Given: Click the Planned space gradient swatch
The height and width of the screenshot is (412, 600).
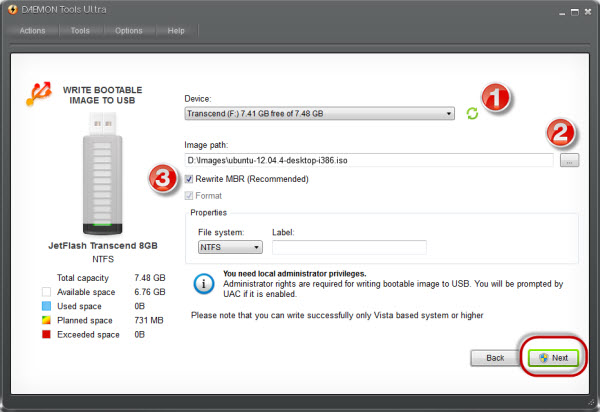Looking at the screenshot, I should click(46, 320).
